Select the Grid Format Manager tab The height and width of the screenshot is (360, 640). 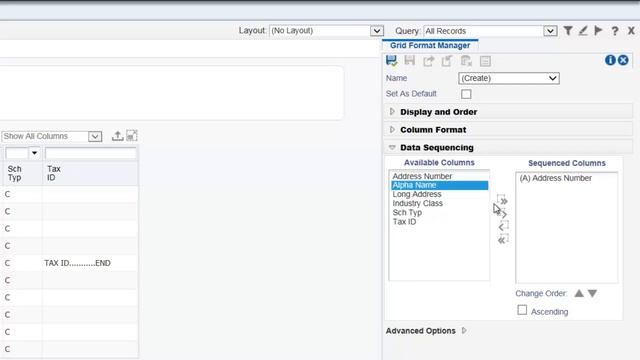[430, 45]
